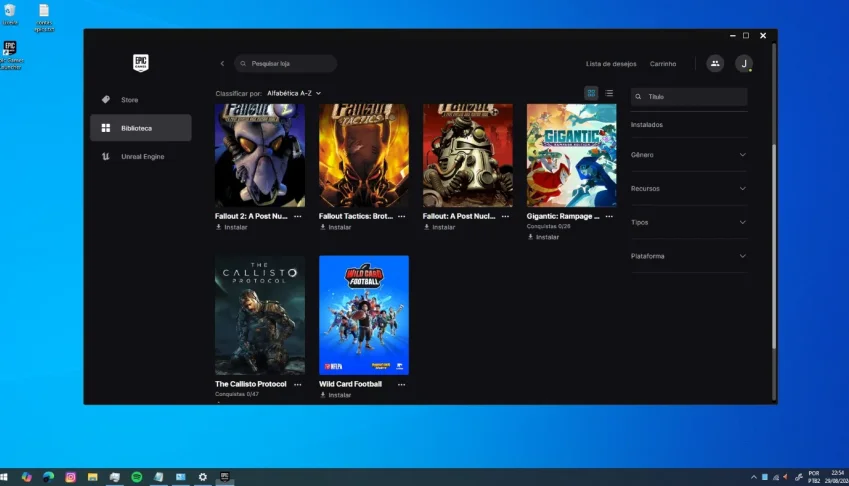Expand the Recursos filter
This screenshot has height=486, width=849.
point(689,188)
